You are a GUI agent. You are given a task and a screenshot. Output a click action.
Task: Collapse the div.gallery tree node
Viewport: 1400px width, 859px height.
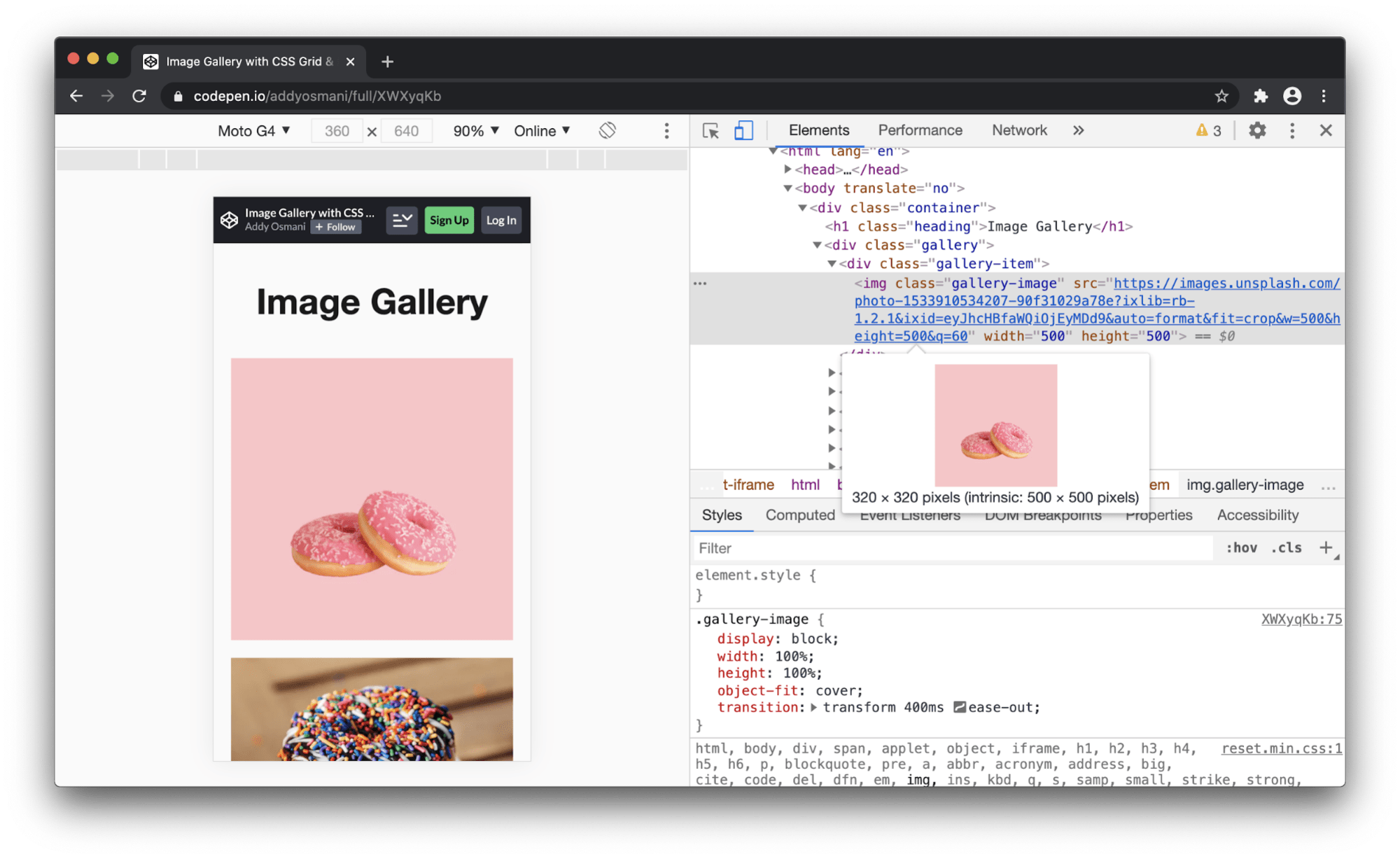coord(817,245)
